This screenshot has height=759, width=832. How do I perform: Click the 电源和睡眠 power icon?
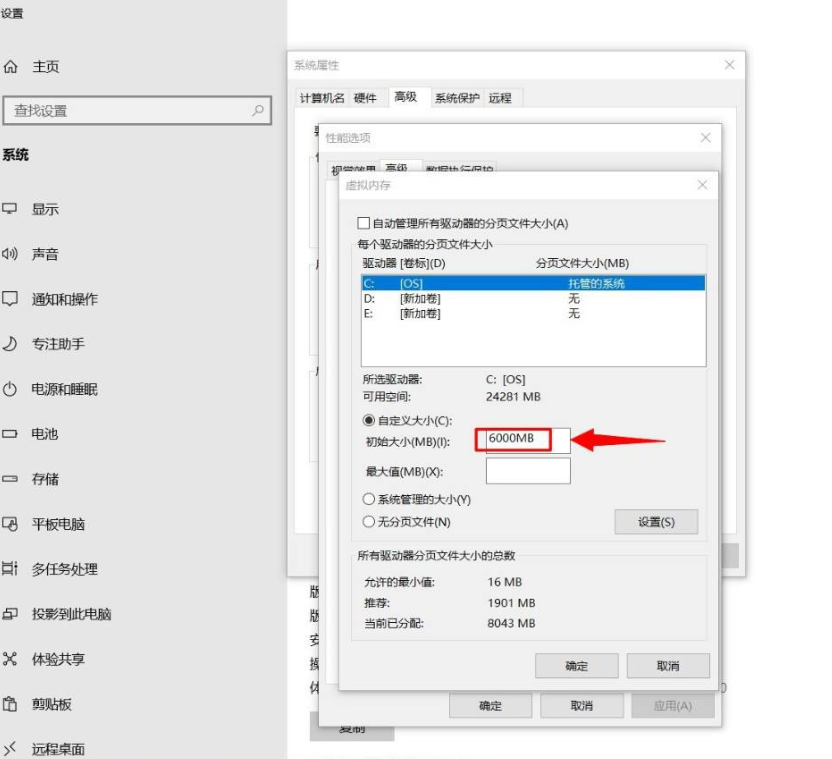10,389
